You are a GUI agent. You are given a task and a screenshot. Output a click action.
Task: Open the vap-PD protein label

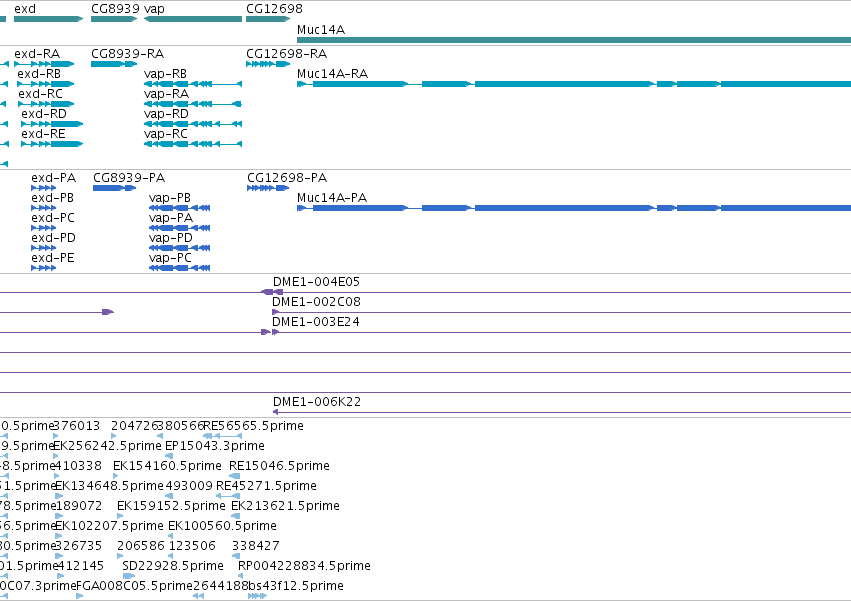(x=171, y=238)
